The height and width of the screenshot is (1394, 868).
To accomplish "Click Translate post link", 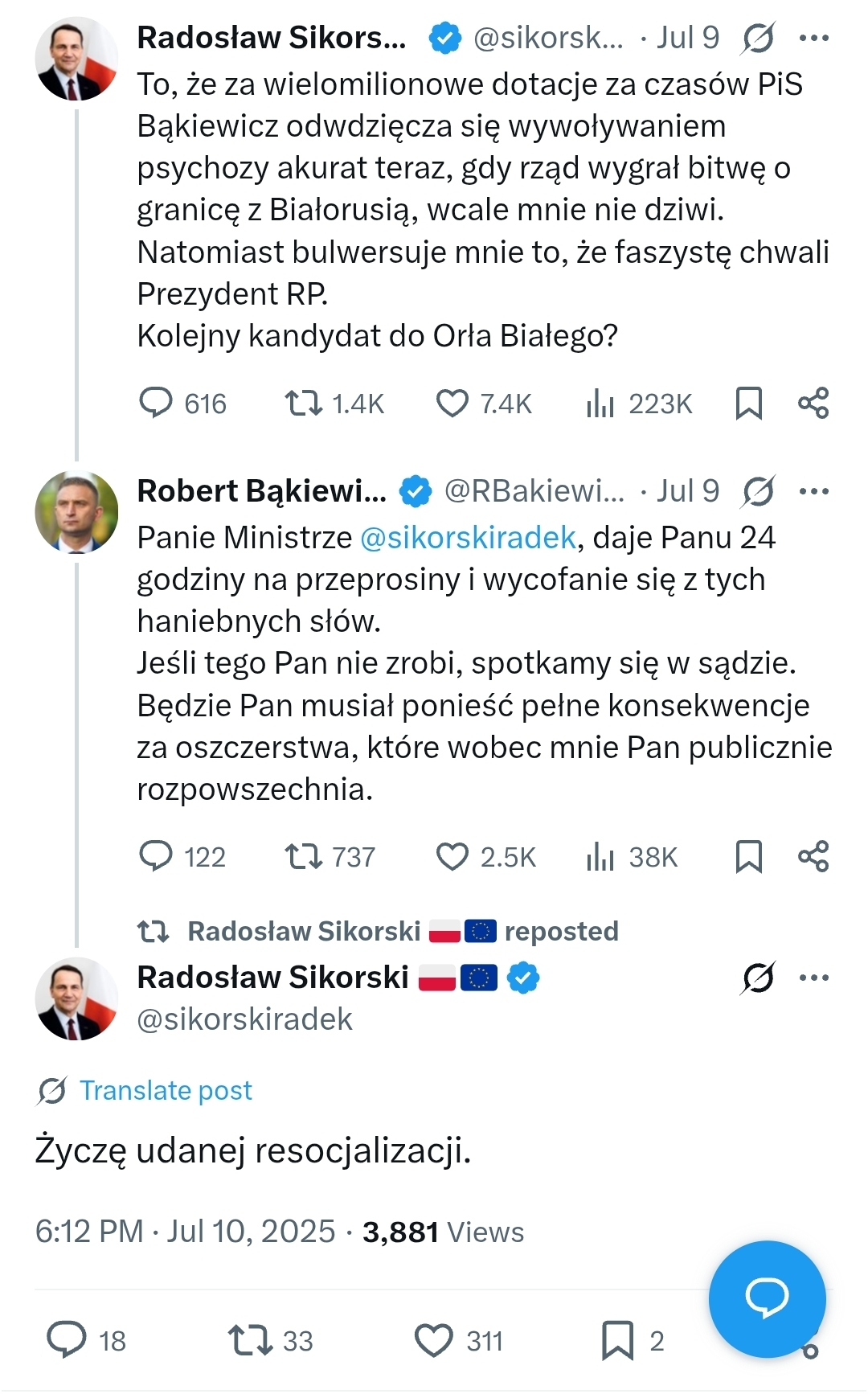I will [x=166, y=1090].
